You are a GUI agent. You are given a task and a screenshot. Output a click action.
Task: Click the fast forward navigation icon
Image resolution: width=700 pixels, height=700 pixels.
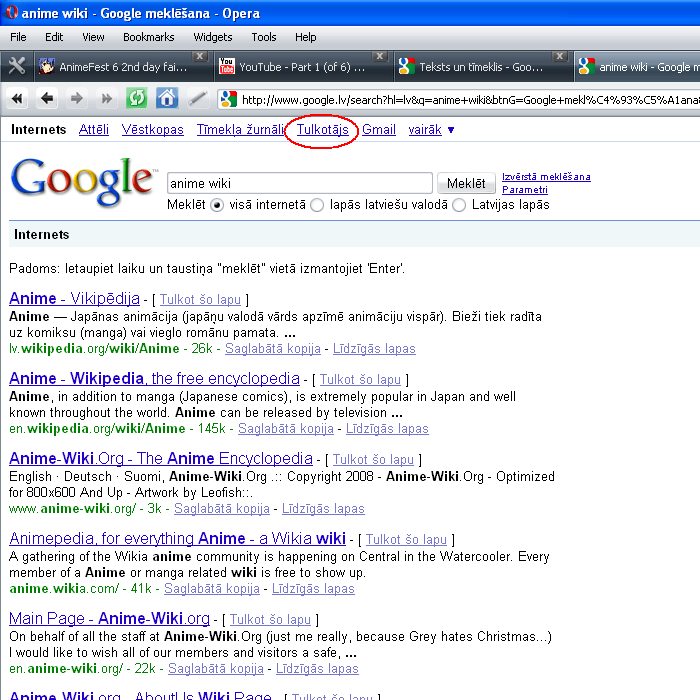(x=107, y=98)
